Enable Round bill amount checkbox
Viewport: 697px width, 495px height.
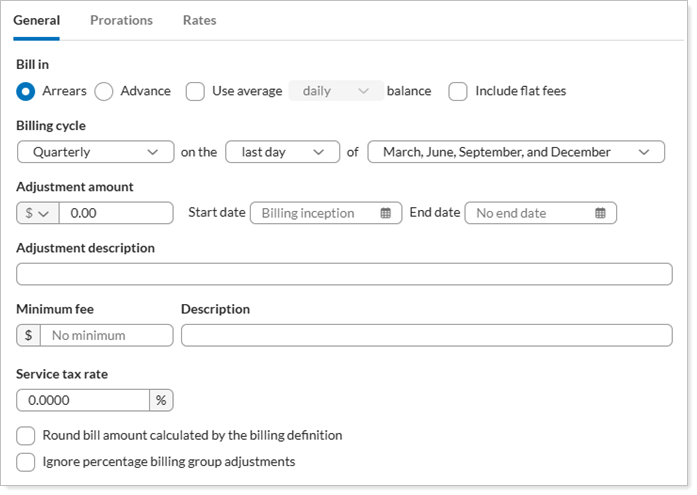(x=26, y=436)
